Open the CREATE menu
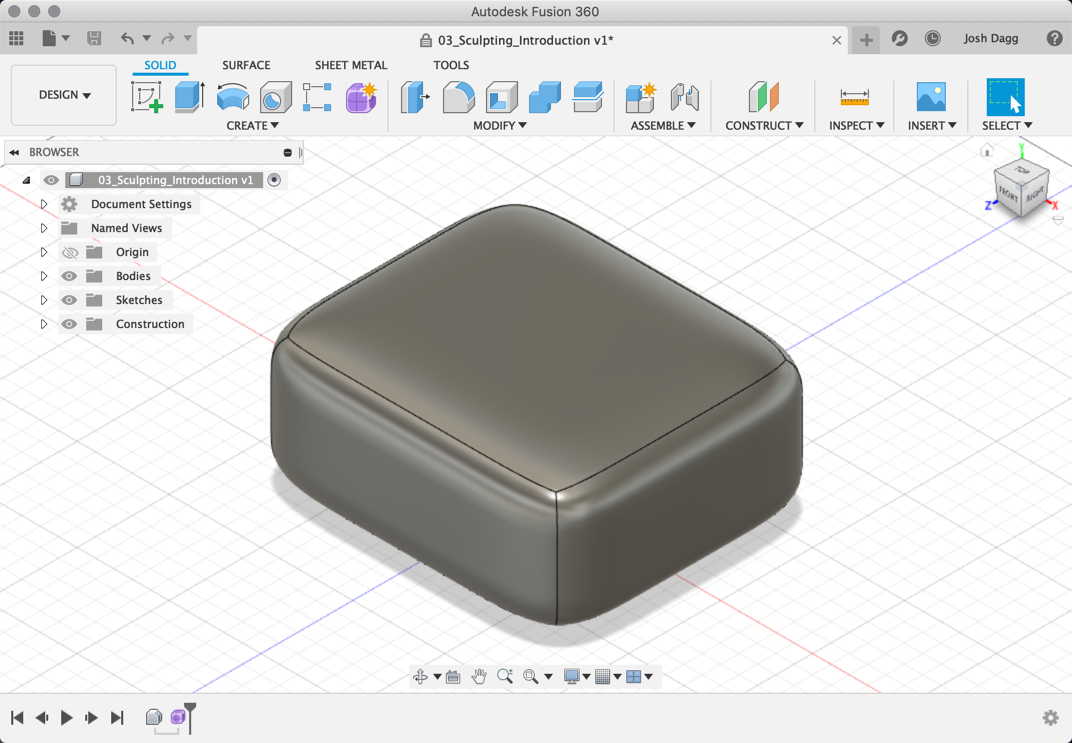 click(252, 125)
